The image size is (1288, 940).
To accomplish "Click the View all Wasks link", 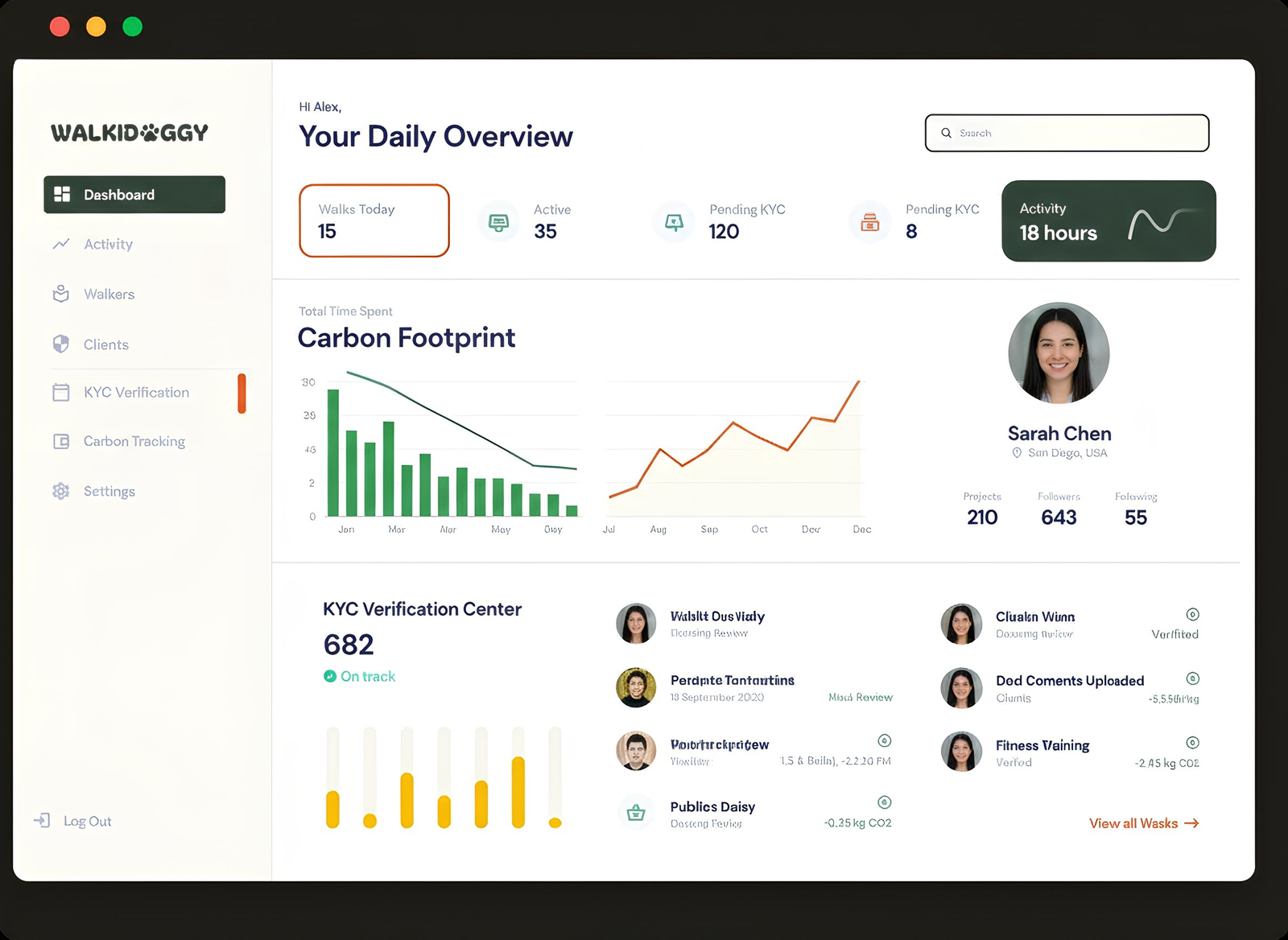I will click(1143, 823).
